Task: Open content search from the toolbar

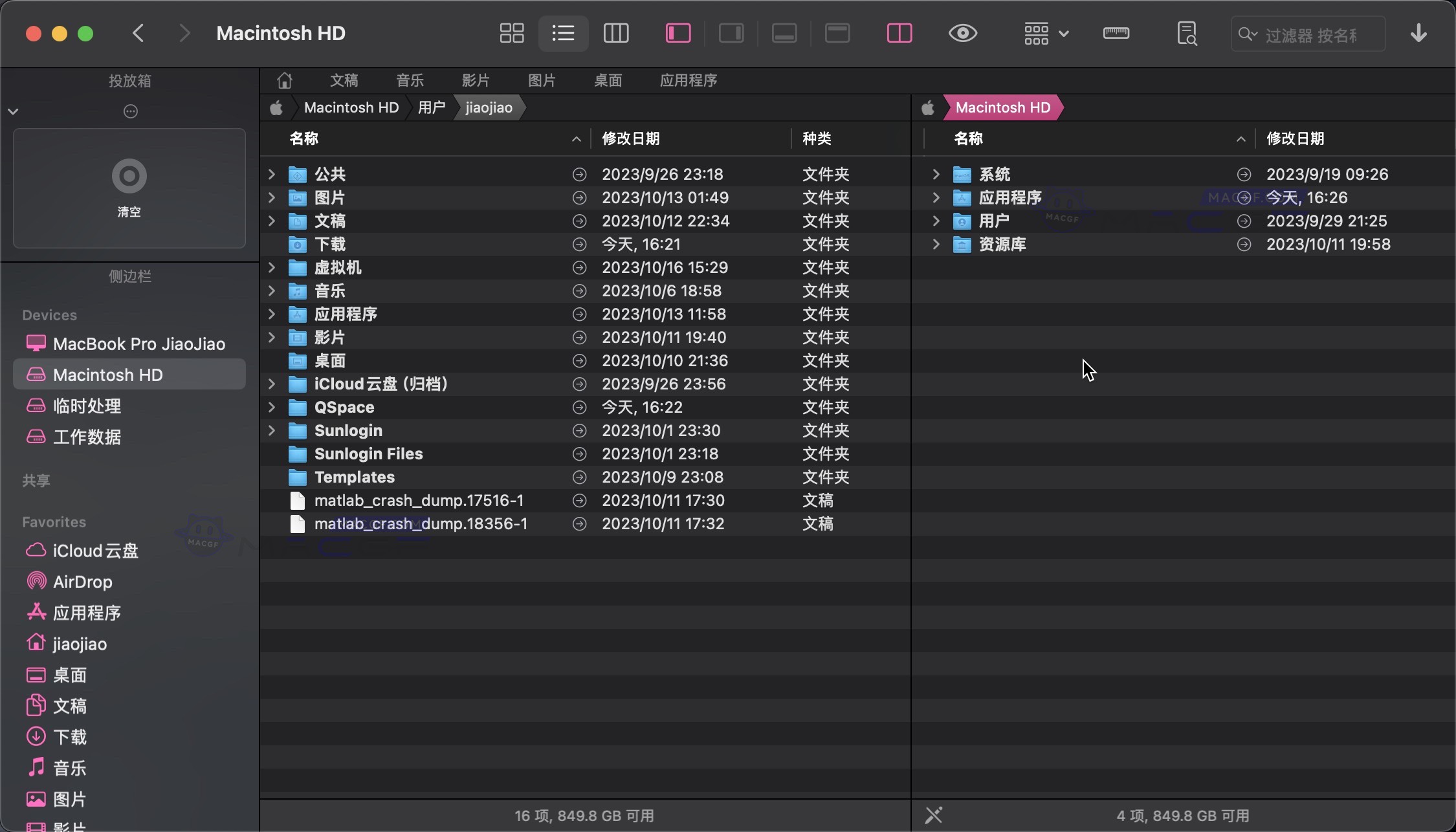Action: point(1187,33)
